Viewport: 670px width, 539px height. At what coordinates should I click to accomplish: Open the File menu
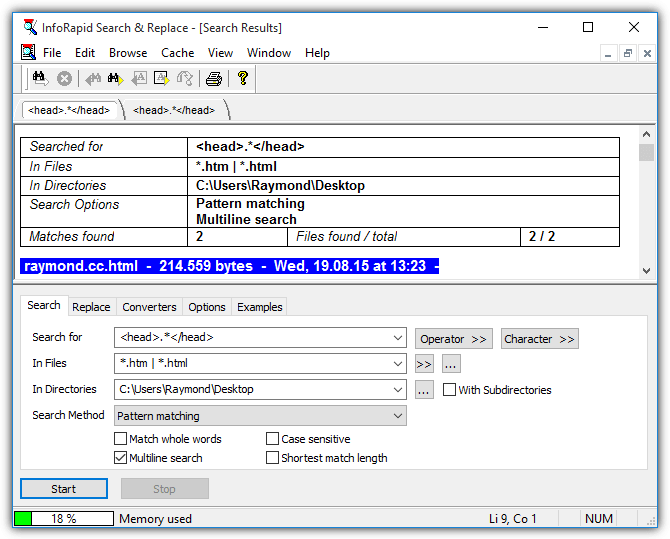point(52,53)
